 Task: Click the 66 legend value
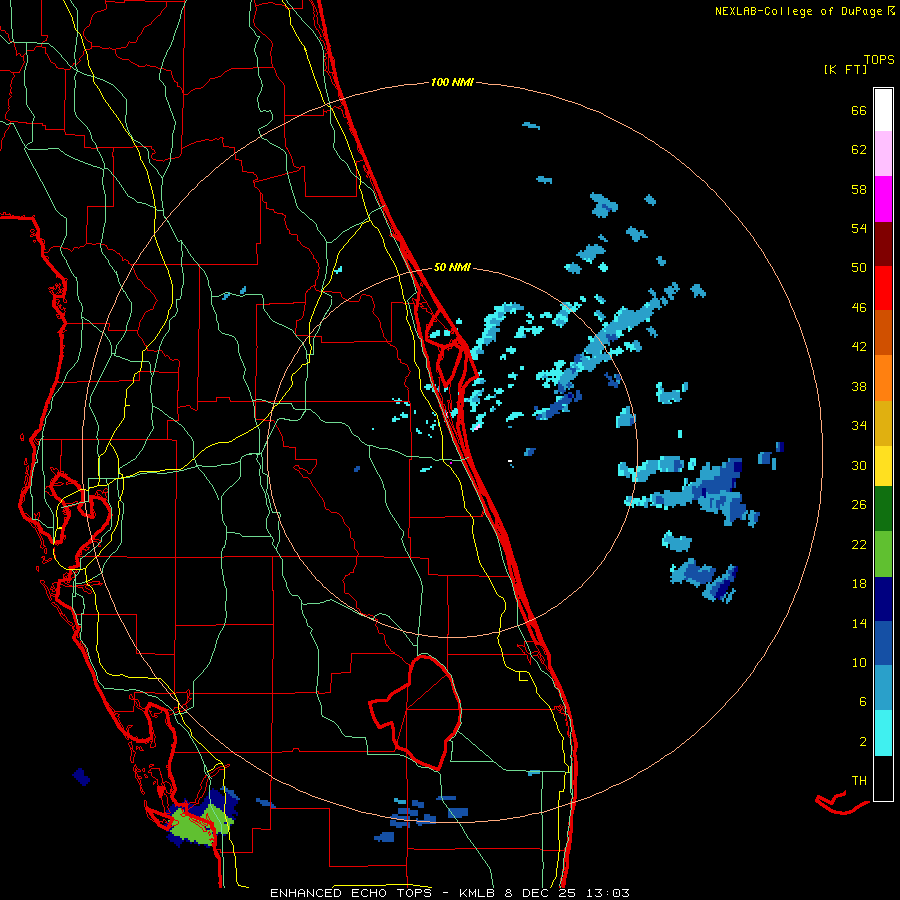(x=859, y=110)
